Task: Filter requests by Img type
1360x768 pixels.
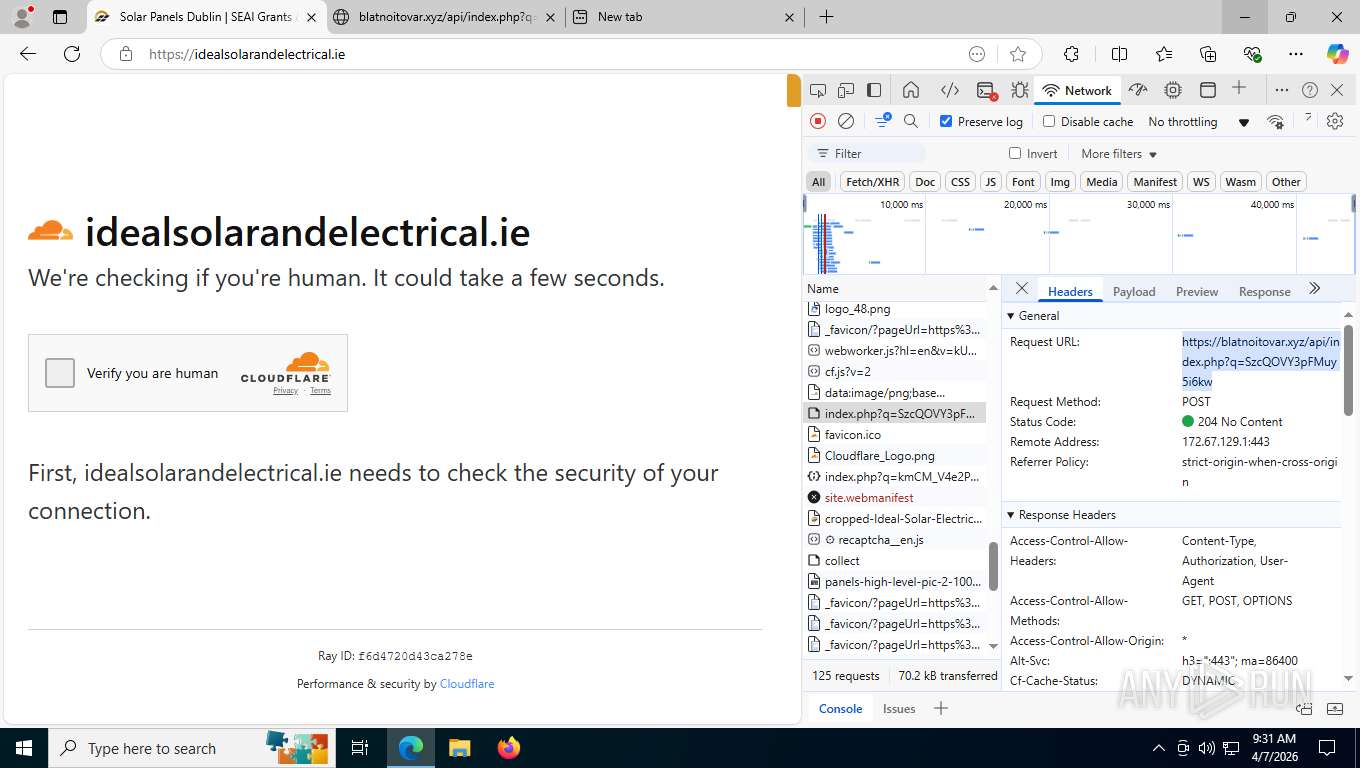Action: pos(1060,182)
